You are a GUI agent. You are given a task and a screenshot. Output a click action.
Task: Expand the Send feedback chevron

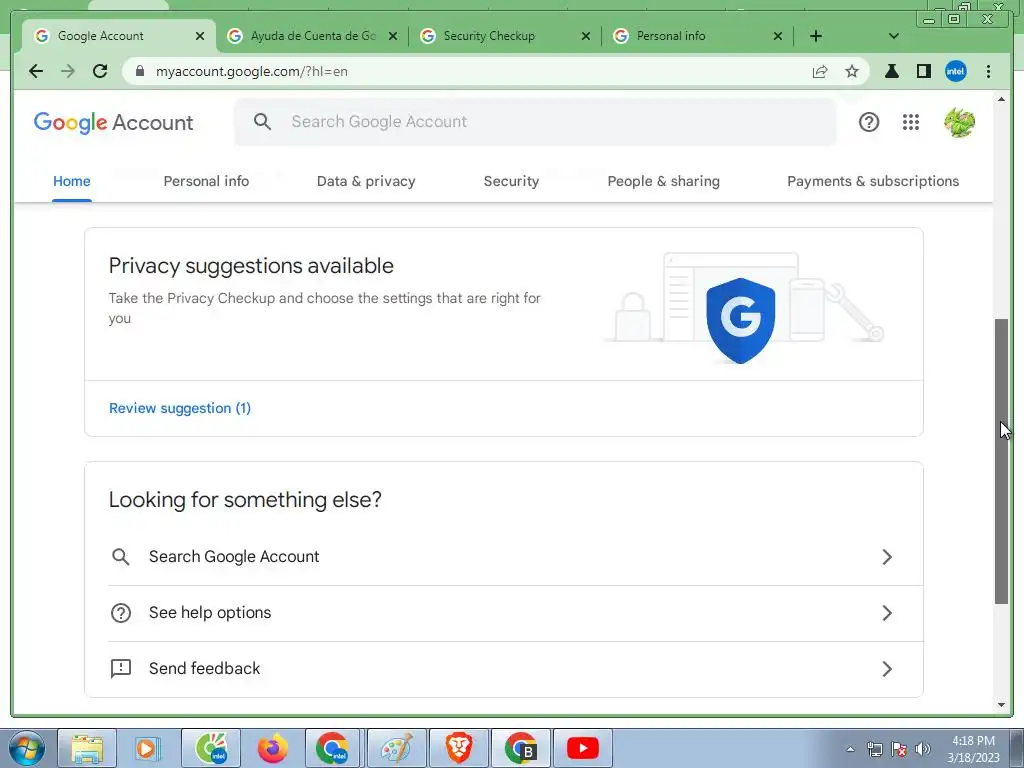pyautogui.click(x=887, y=669)
